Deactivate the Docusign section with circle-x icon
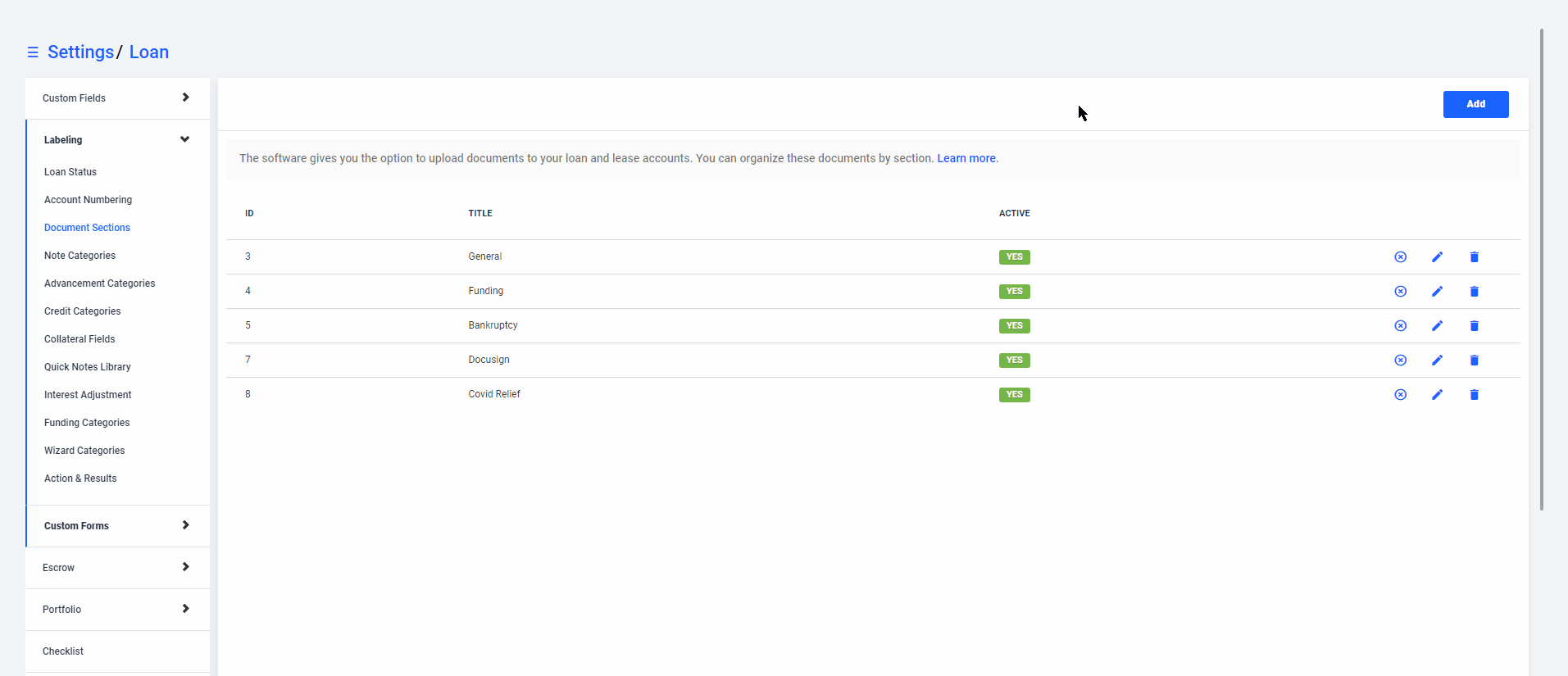 tap(1401, 361)
